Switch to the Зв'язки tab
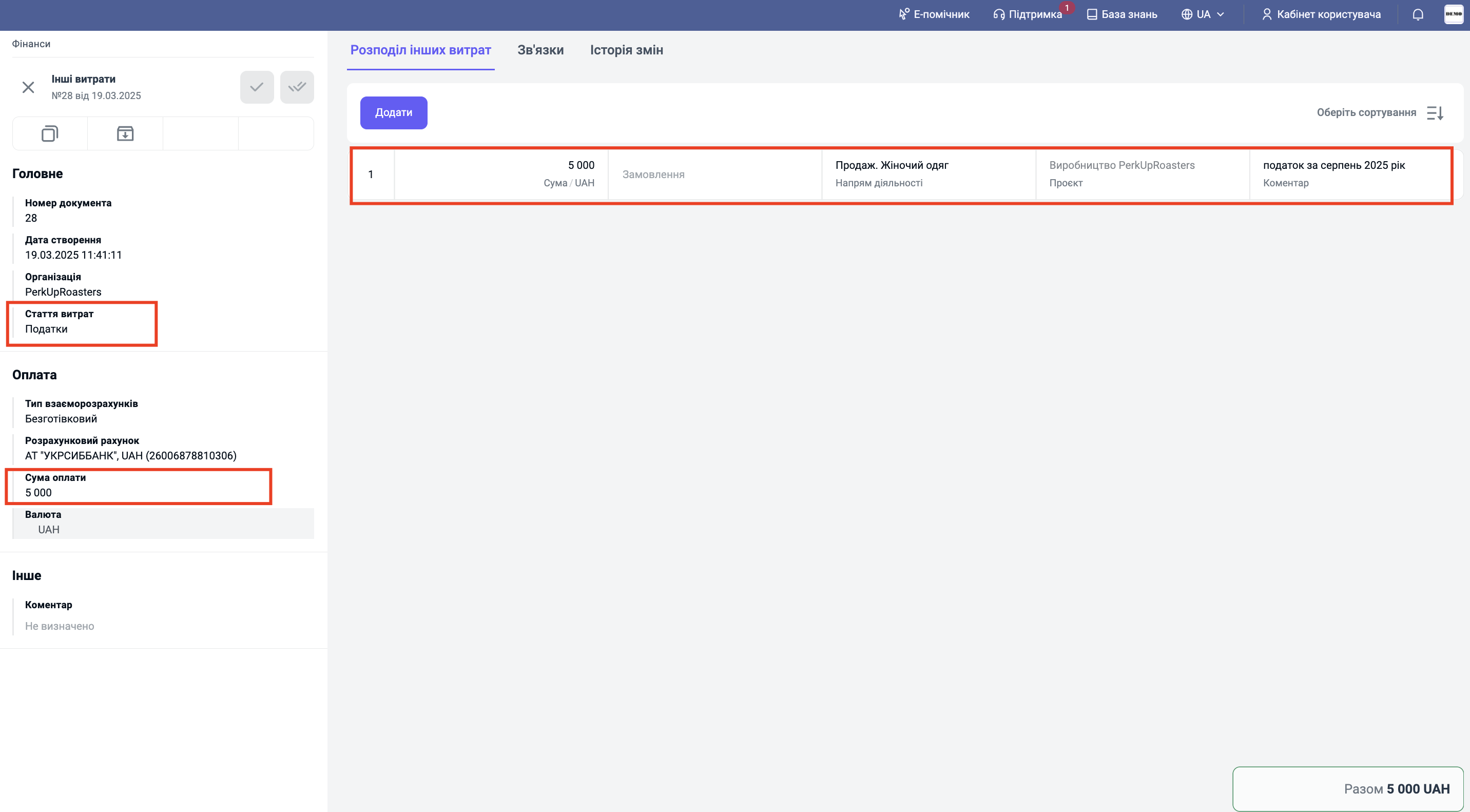Image resolution: width=1470 pixels, height=812 pixels. [x=540, y=50]
